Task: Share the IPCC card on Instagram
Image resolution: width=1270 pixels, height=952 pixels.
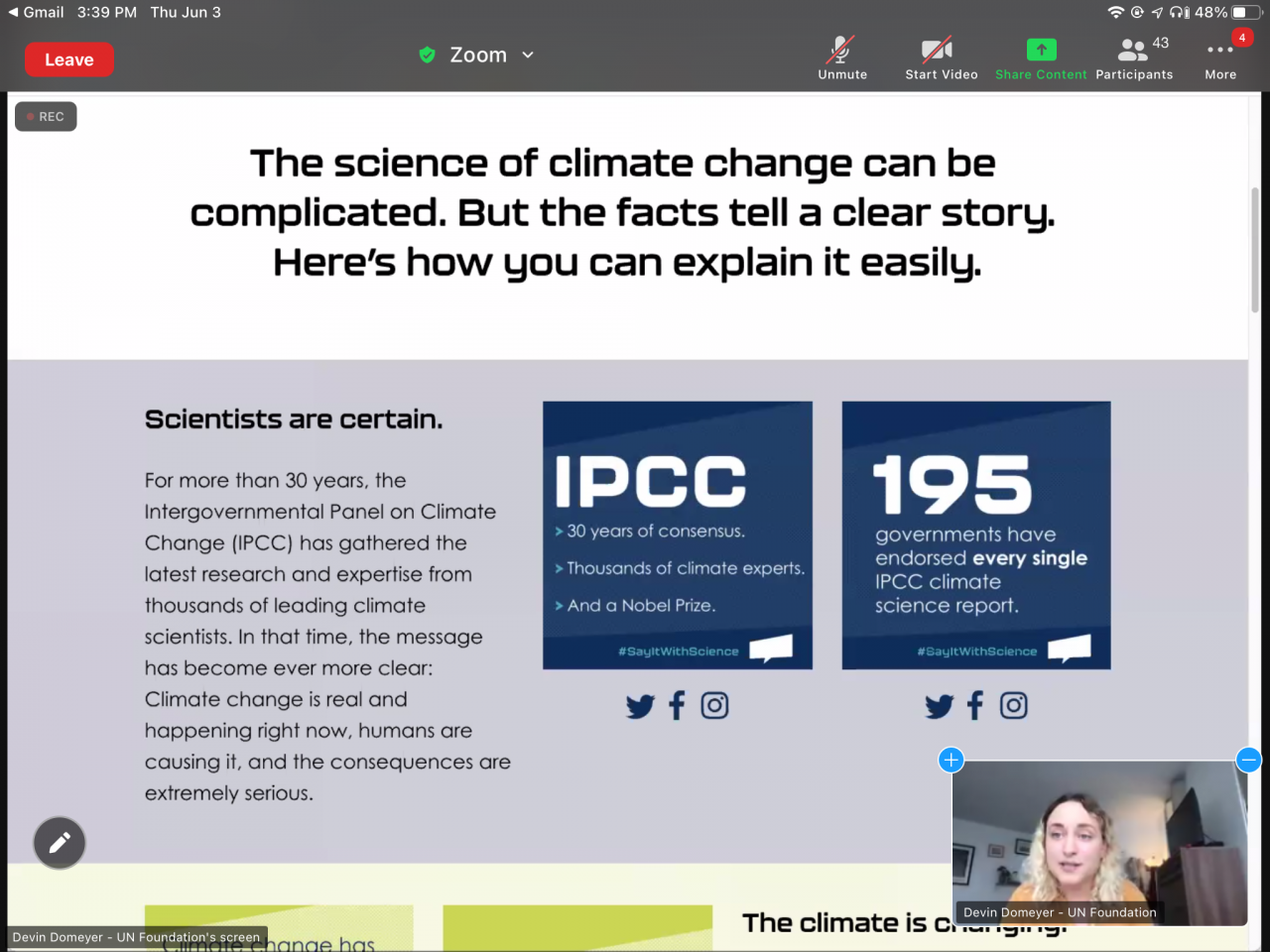Action: coord(714,705)
